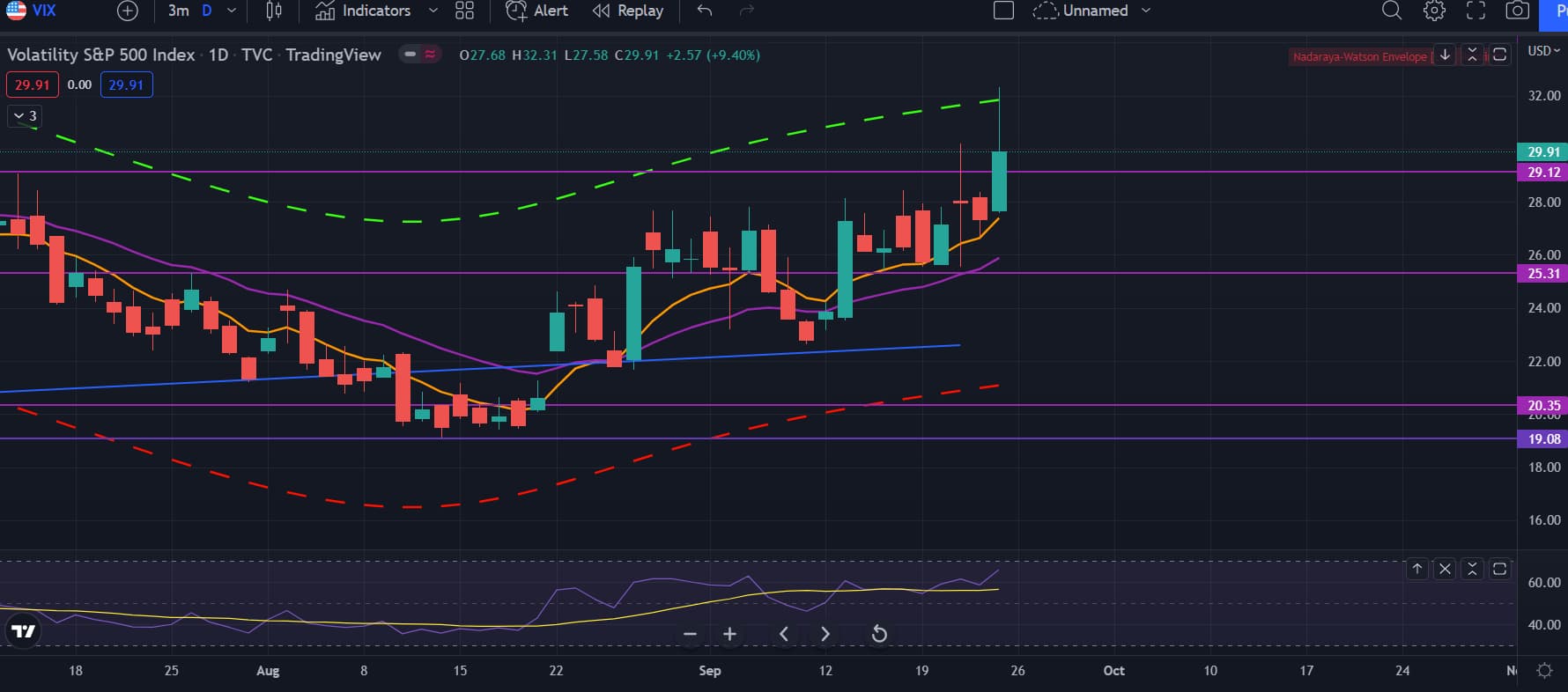Click the Sep label on time axis

[x=710, y=671]
